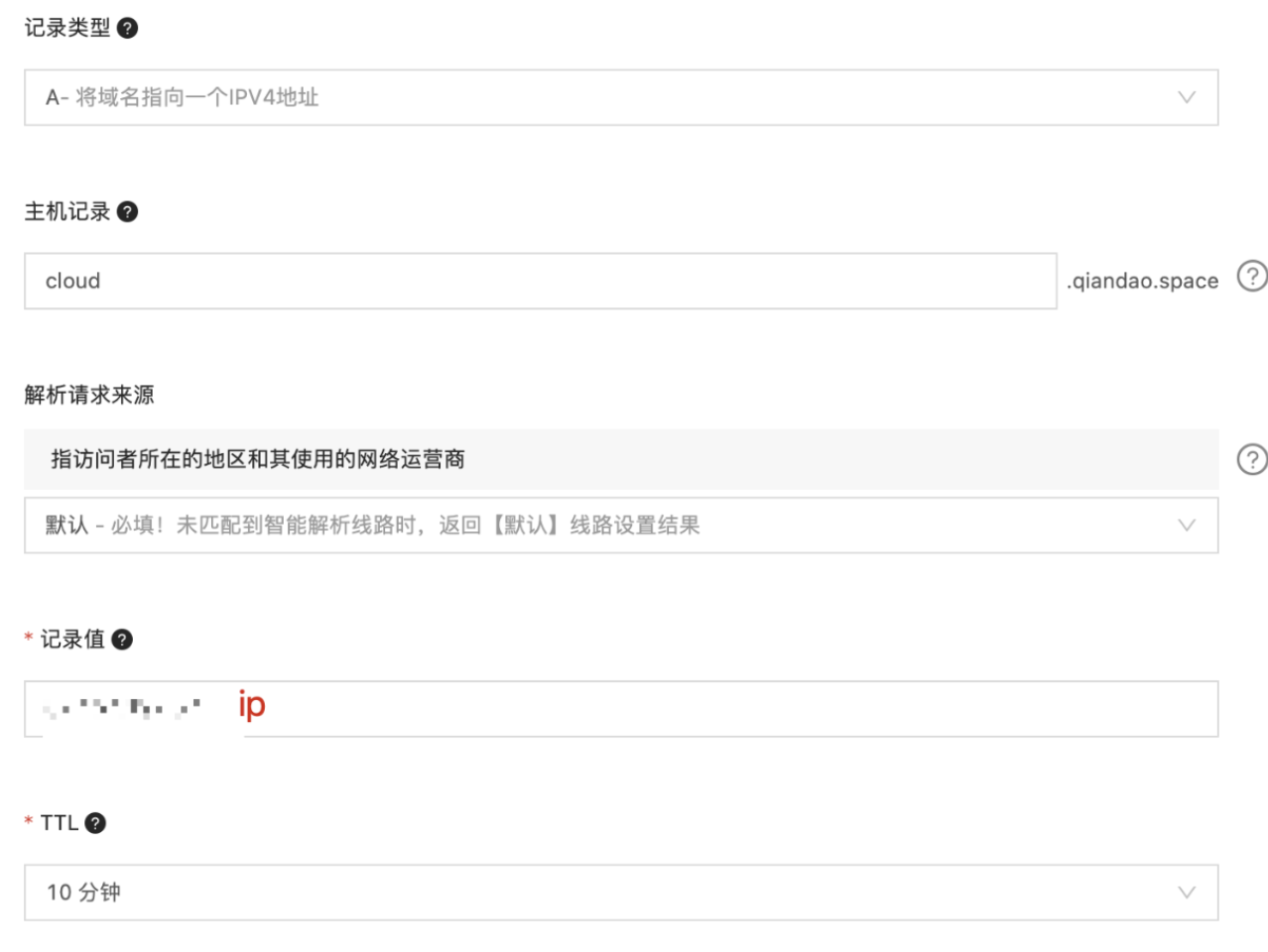Show the help tip next to TTL
Image resolution: width=1268 pixels, height=952 pixels.
[x=95, y=823]
